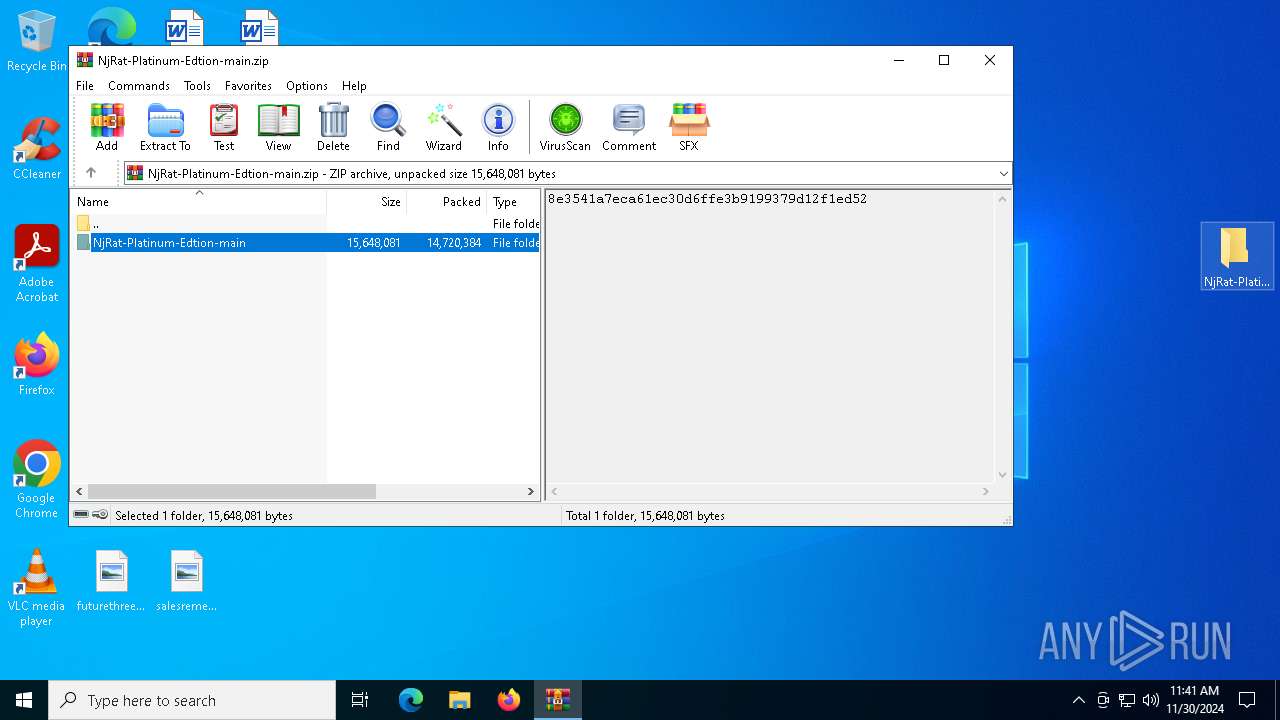
Task: Click file list scroll left arrow
Action: pyautogui.click(x=80, y=492)
